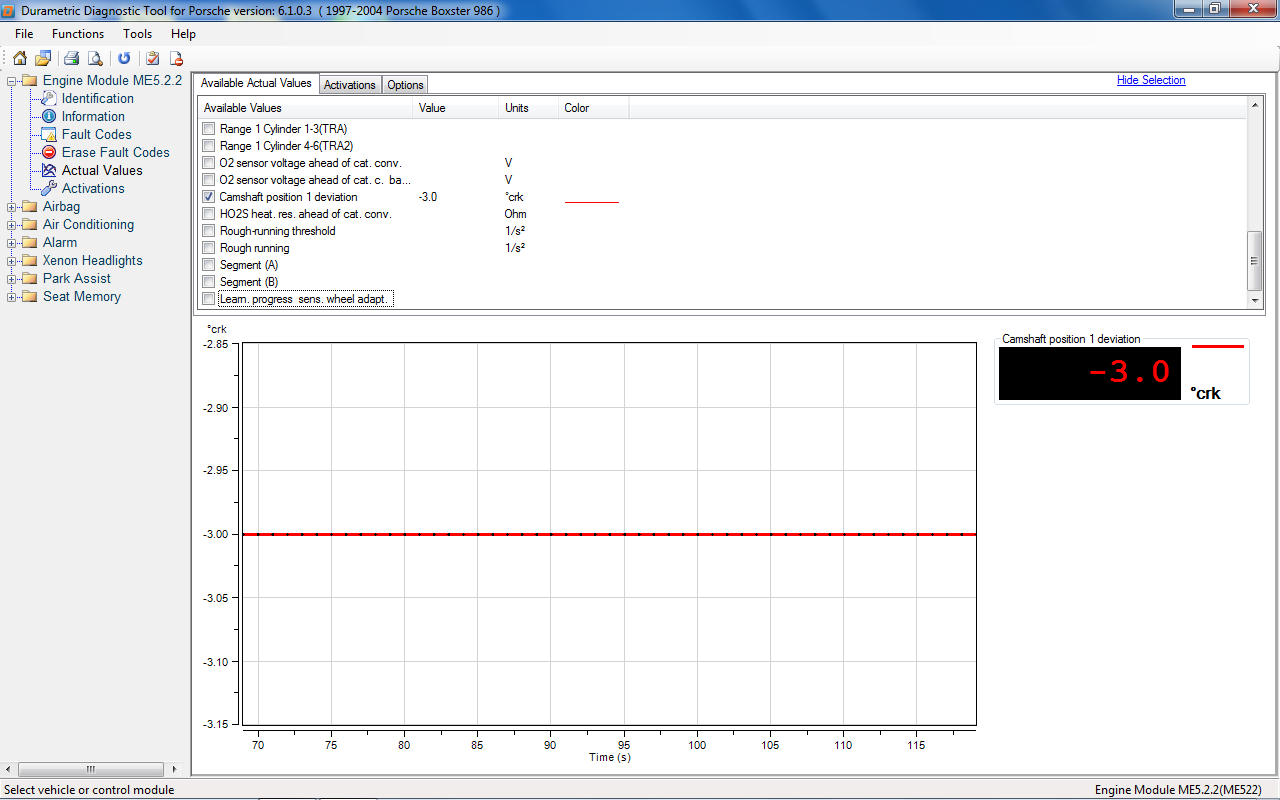
Task: Expand the Alarm tree node
Action: pyautogui.click(x=12, y=242)
